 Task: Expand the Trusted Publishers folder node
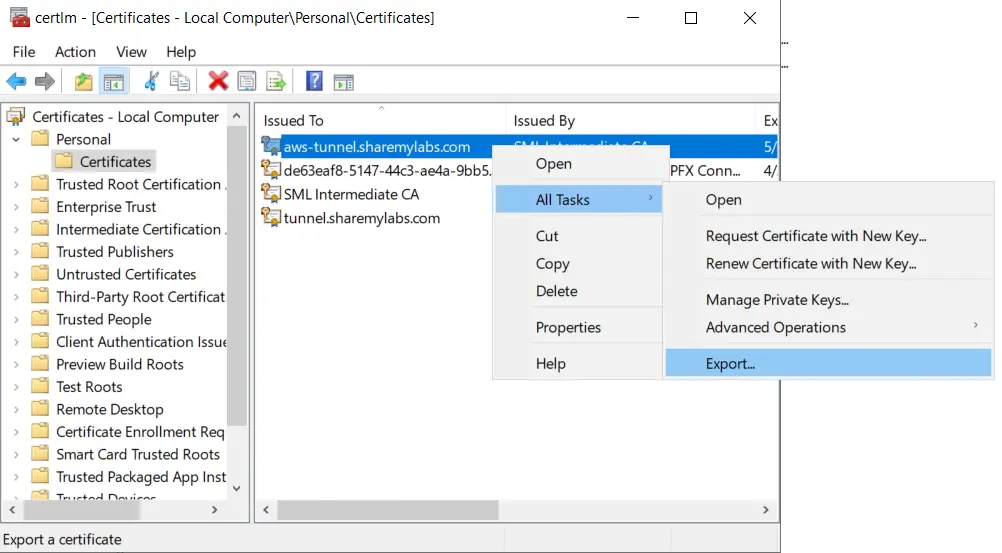point(17,252)
